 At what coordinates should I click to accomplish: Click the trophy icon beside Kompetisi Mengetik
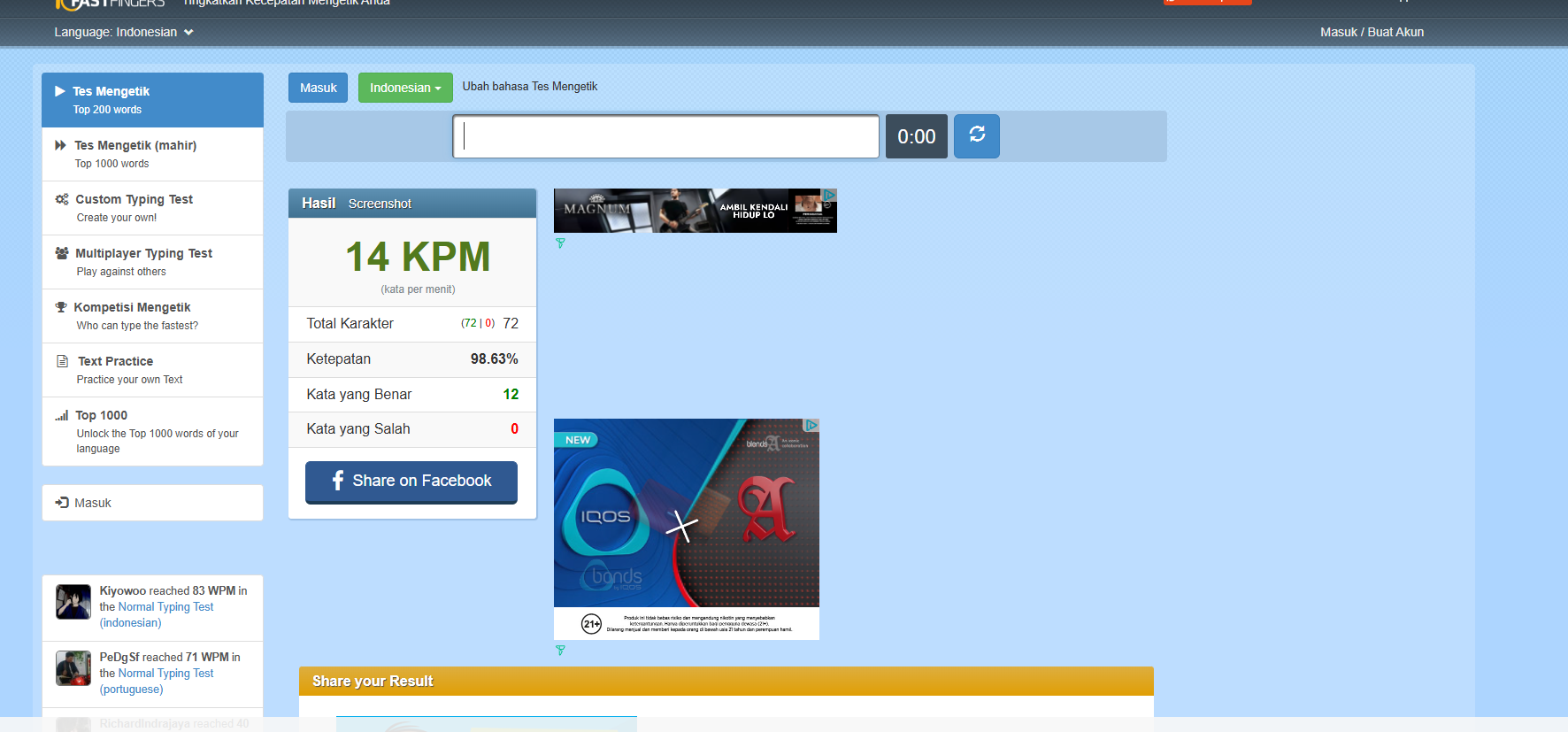(61, 307)
